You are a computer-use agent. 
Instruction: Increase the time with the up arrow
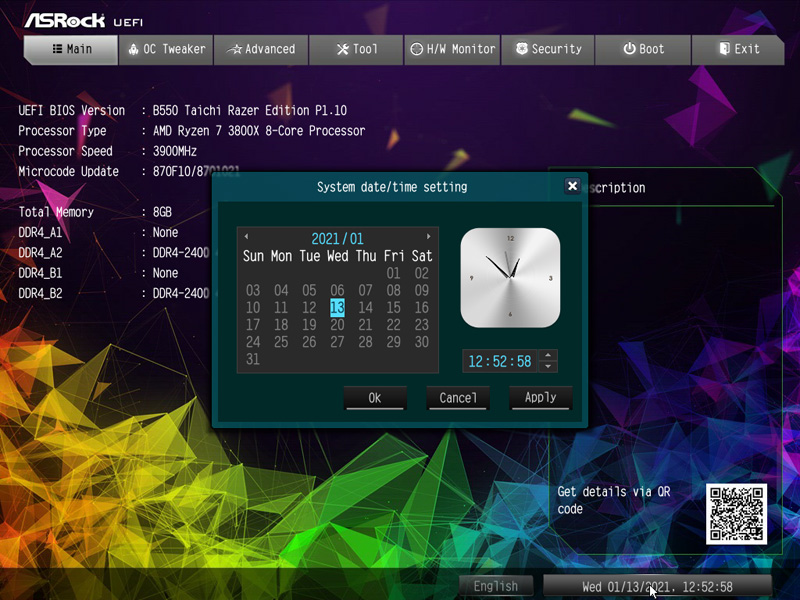click(x=548, y=355)
